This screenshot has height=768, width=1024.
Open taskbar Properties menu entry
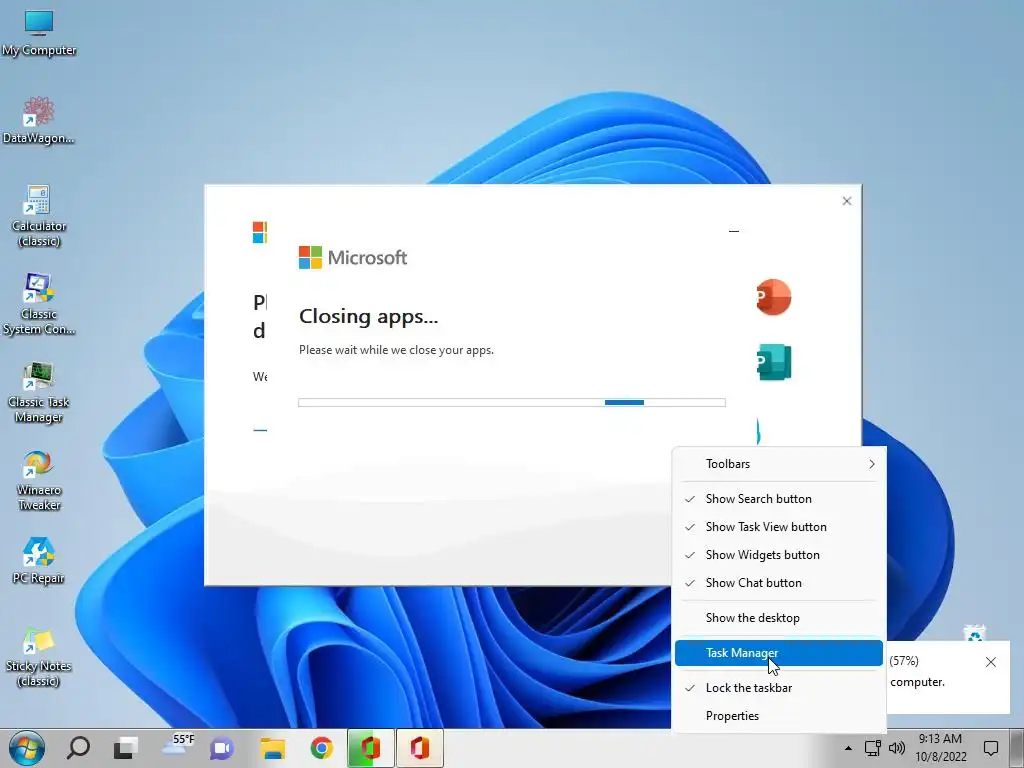[x=779, y=716]
